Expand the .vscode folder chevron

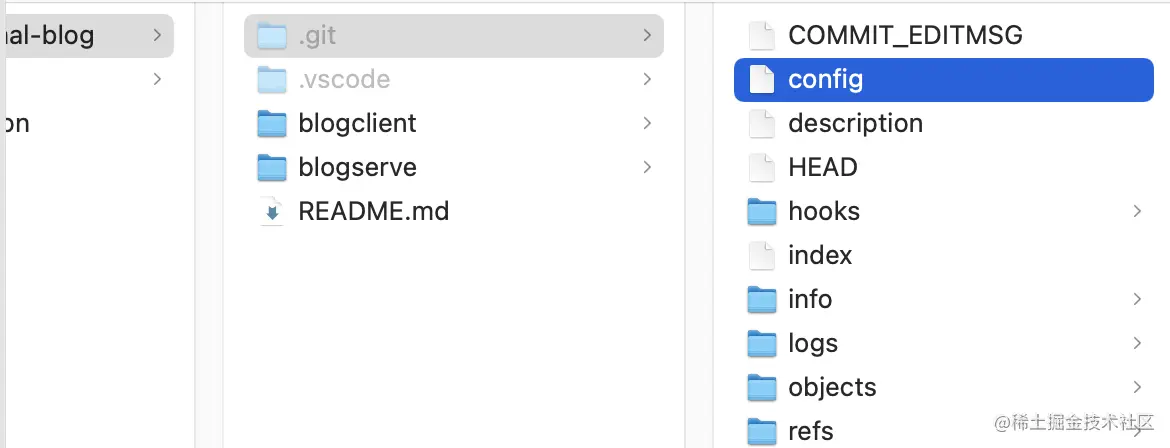[x=647, y=79]
